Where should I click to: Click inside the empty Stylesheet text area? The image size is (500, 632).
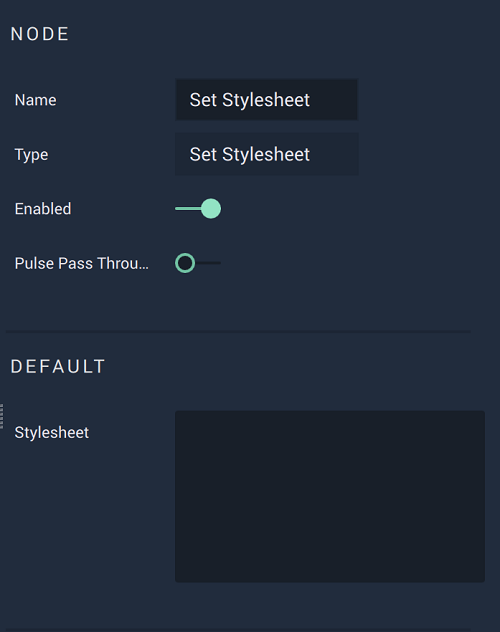coord(330,496)
